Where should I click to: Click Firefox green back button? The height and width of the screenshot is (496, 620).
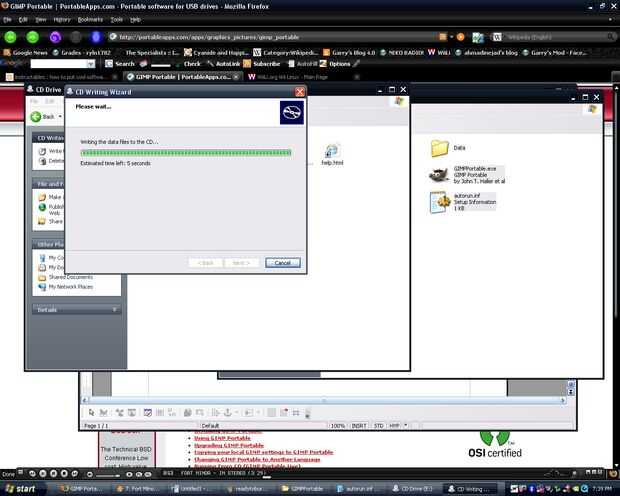coord(11,37)
